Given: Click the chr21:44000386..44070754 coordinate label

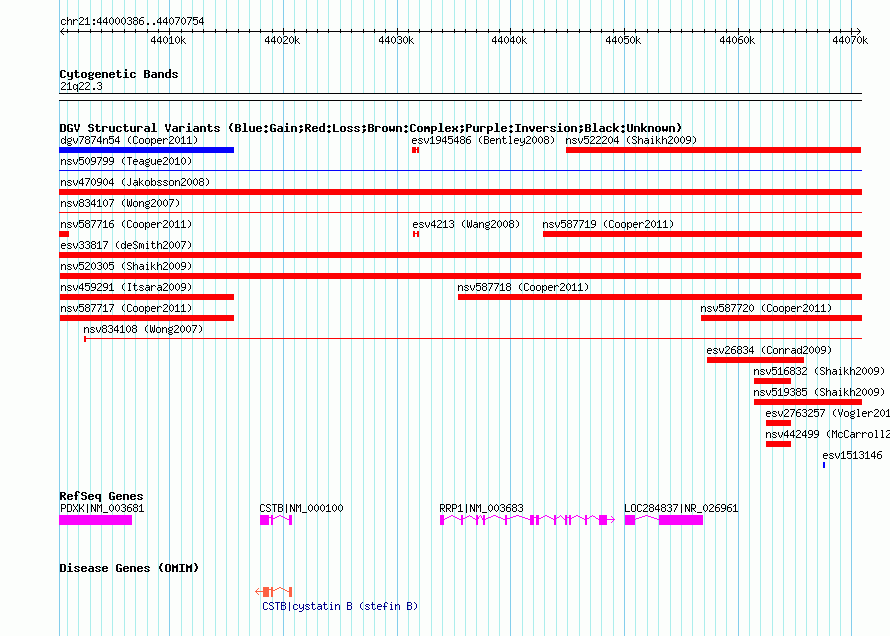Looking at the screenshot, I should [x=132, y=21].
